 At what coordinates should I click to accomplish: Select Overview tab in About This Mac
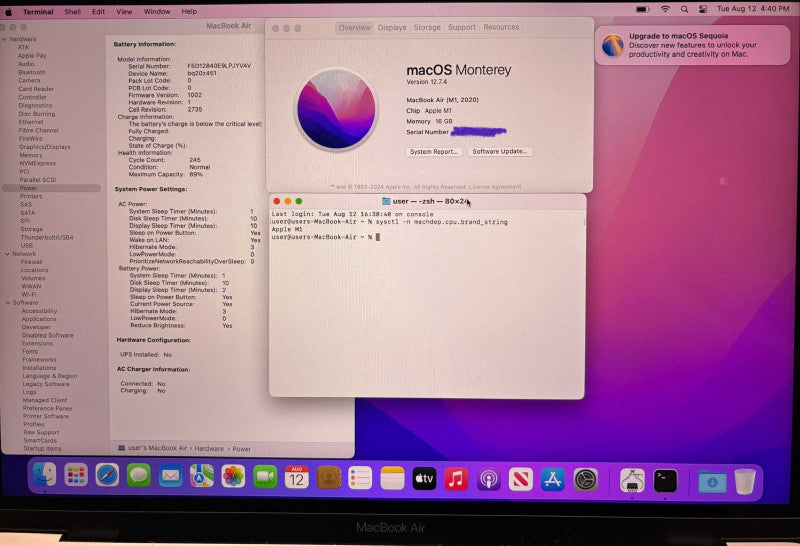[x=355, y=28]
